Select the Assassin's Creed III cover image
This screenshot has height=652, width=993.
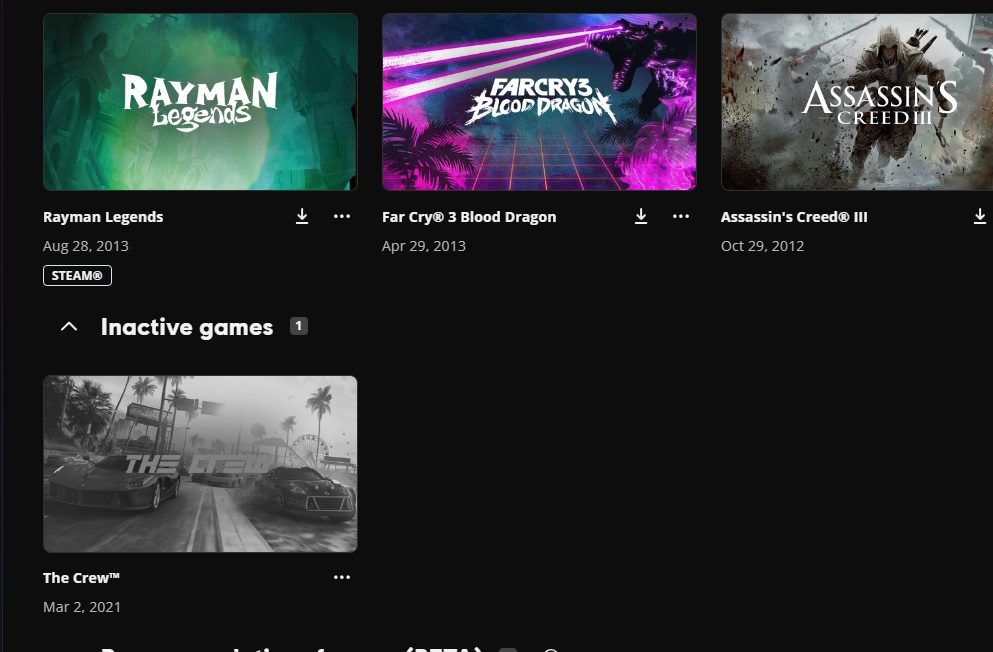(857, 102)
